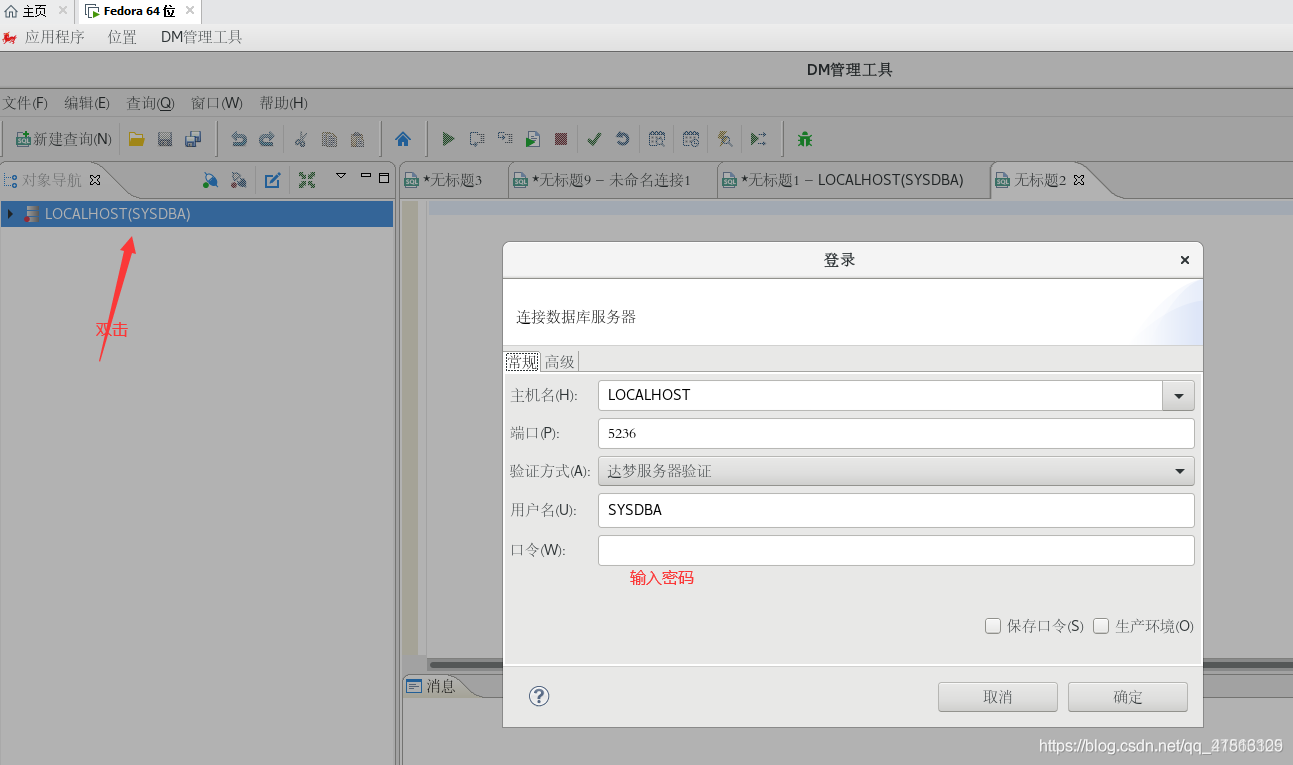Click the help question mark icon
The height and width of the screenshot is (765, 1293).
click(x=539, y=696)
